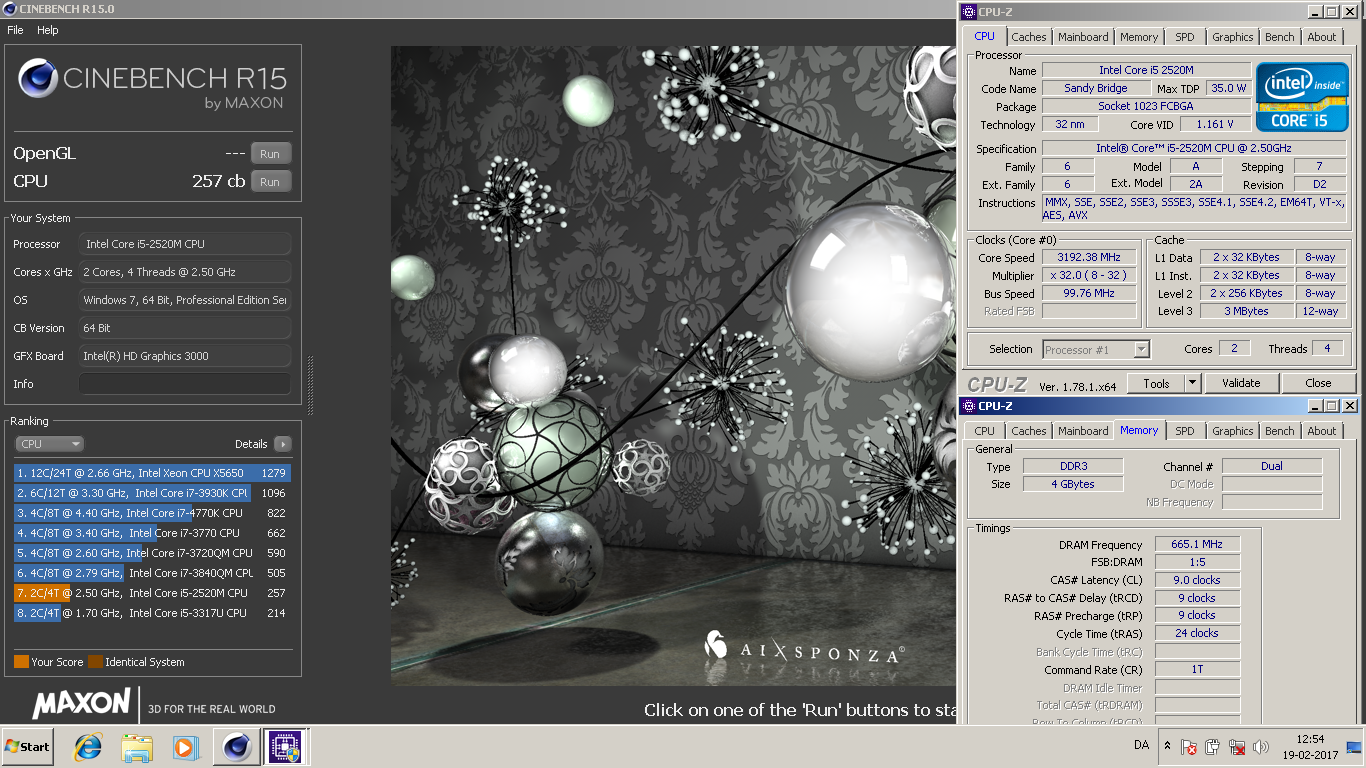This screenshot has width=1366, height=768.
Task: Open SPD tab in upper CPU-Z window
Action: click(1185, 37)
